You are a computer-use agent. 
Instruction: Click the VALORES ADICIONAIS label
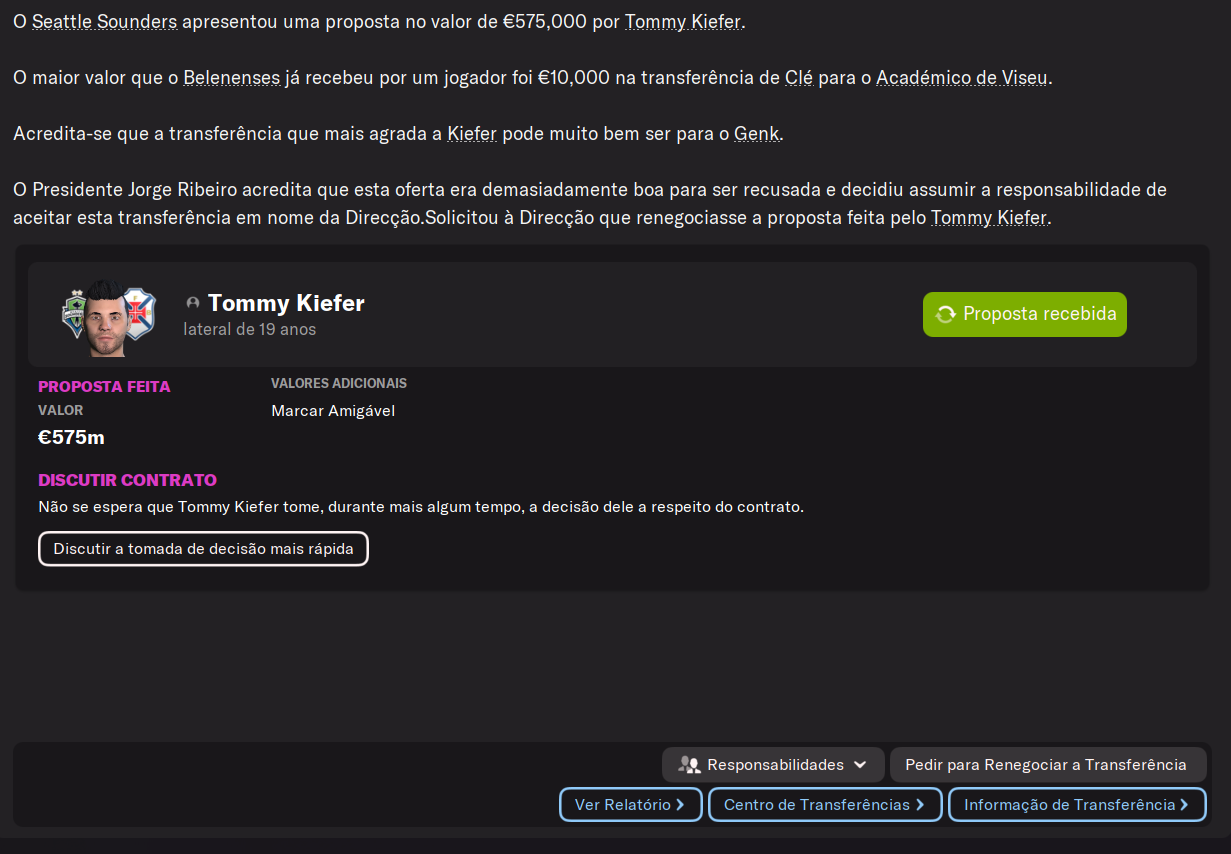(339, 383)
